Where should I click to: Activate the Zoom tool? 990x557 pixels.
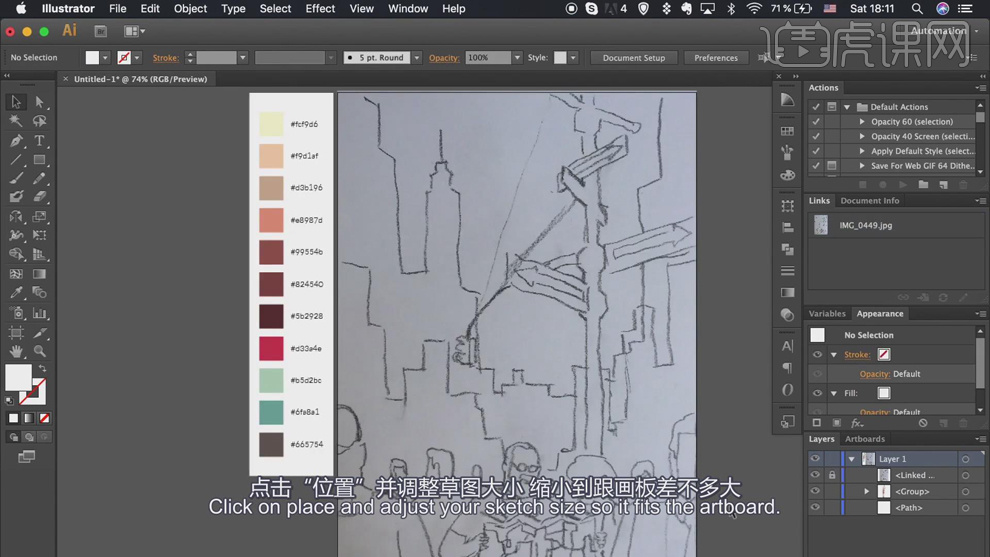point(39,351)
